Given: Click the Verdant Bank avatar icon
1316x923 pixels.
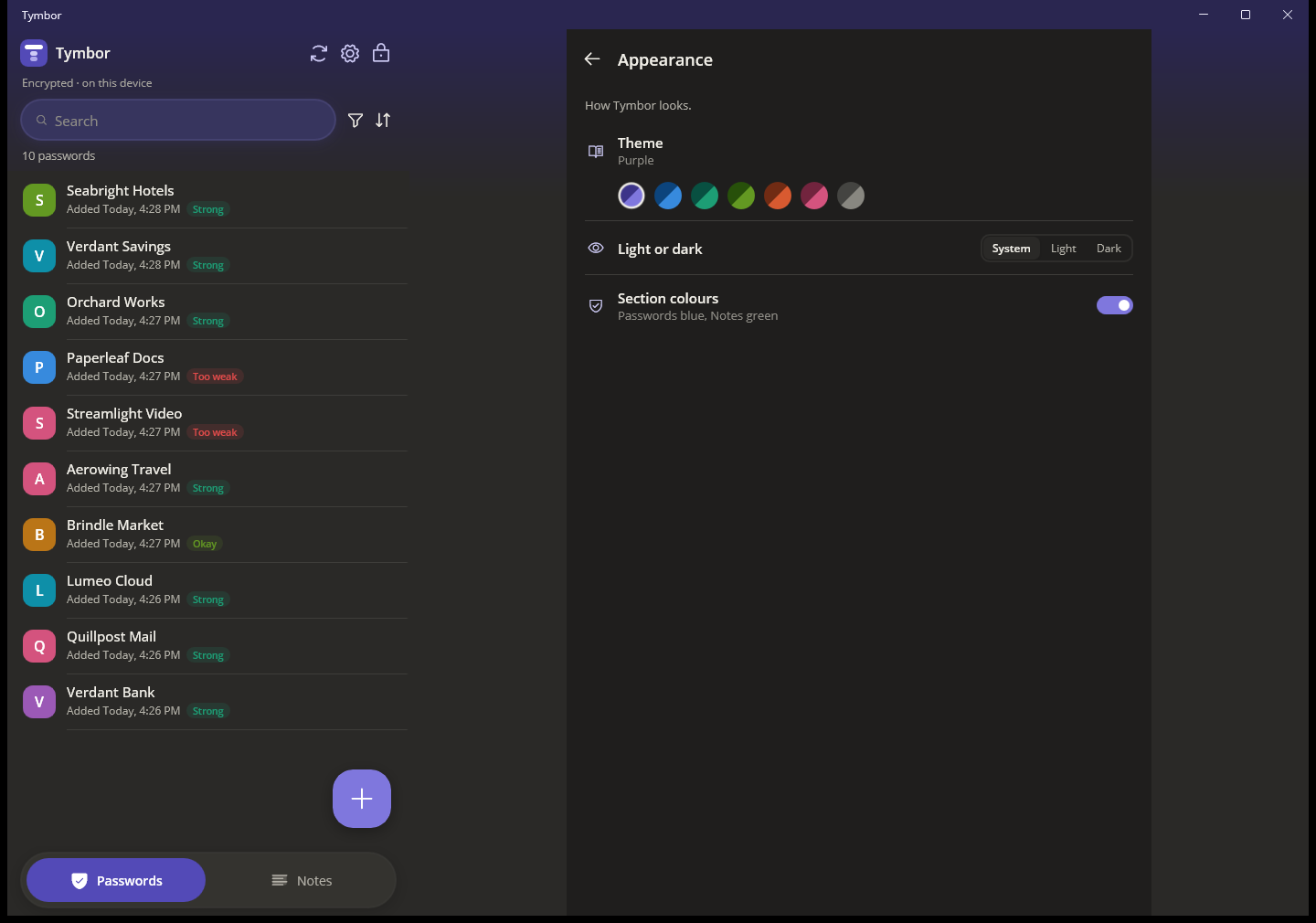Looking at the screenshot, I should [x=39, y=702].
